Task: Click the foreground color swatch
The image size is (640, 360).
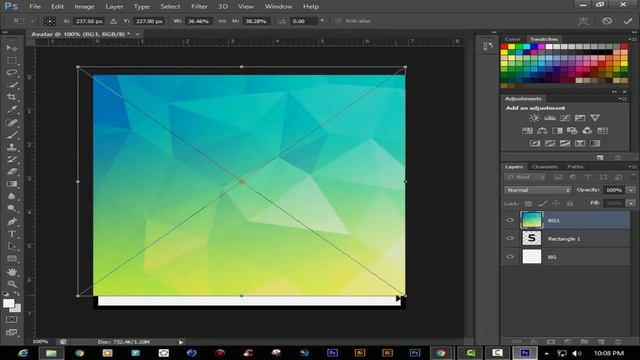Action: [x=8, y=303]
